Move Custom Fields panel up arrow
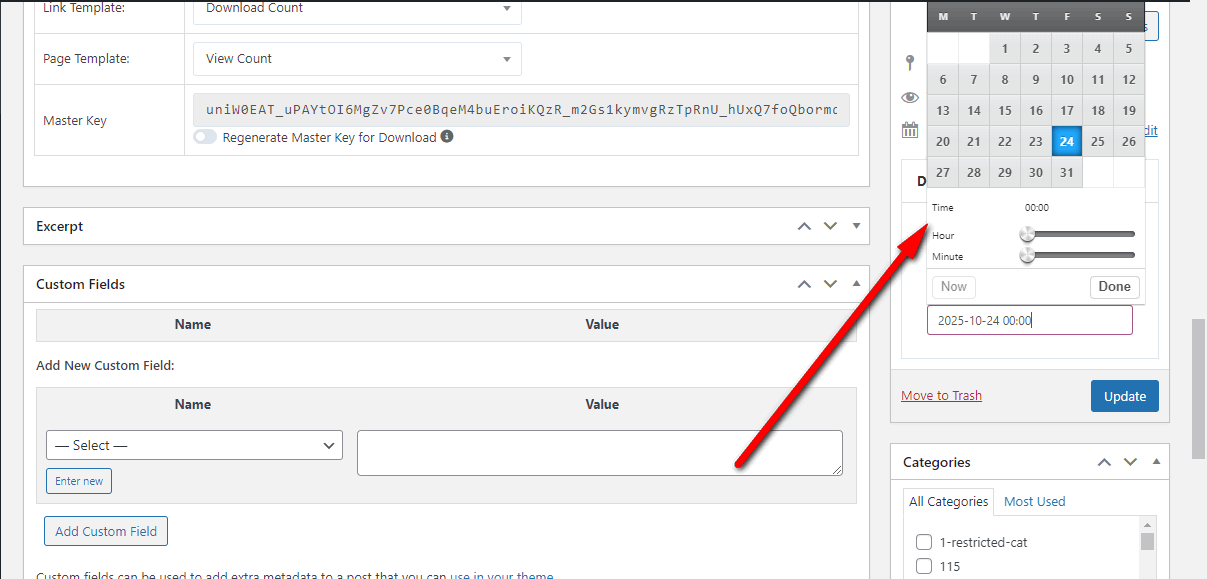The height and width of the screenshot is (579, 1207). pyautogui.click(x=804, y=284)
